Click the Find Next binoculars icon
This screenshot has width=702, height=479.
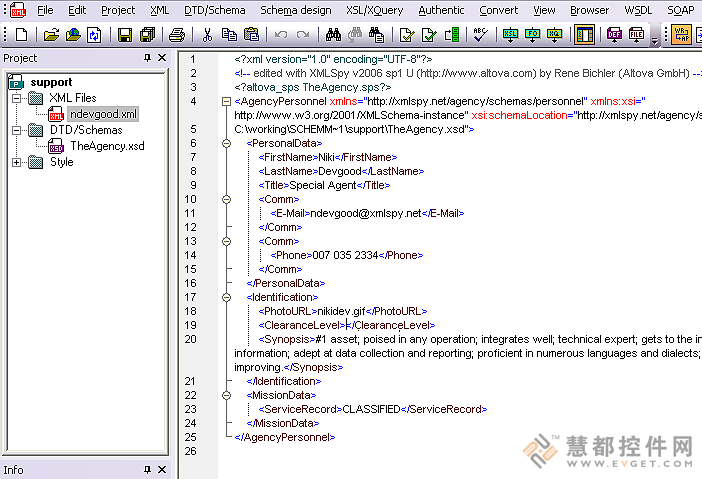tap(355, 34)
